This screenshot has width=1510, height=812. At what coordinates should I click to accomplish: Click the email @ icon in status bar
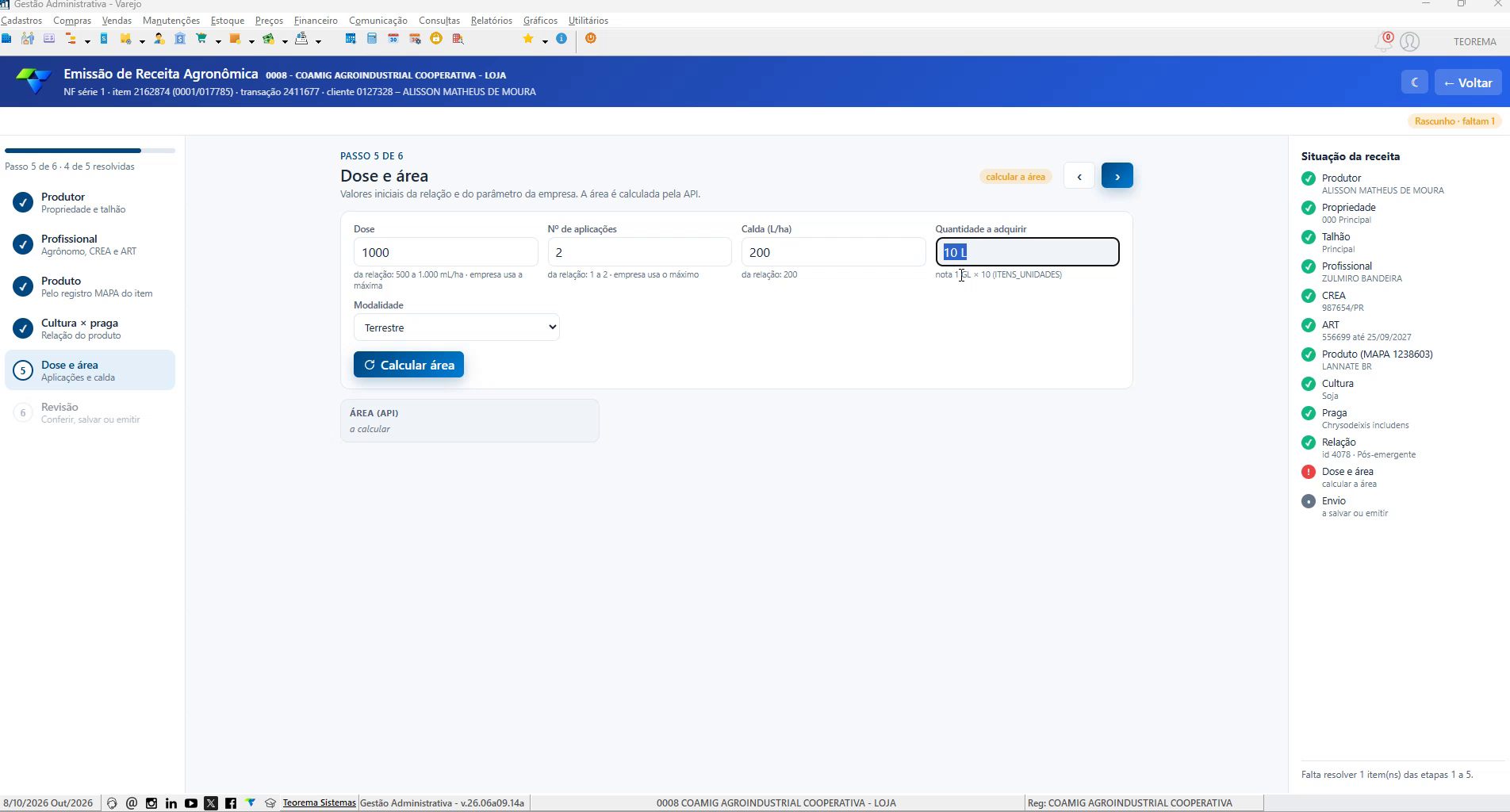132,803
